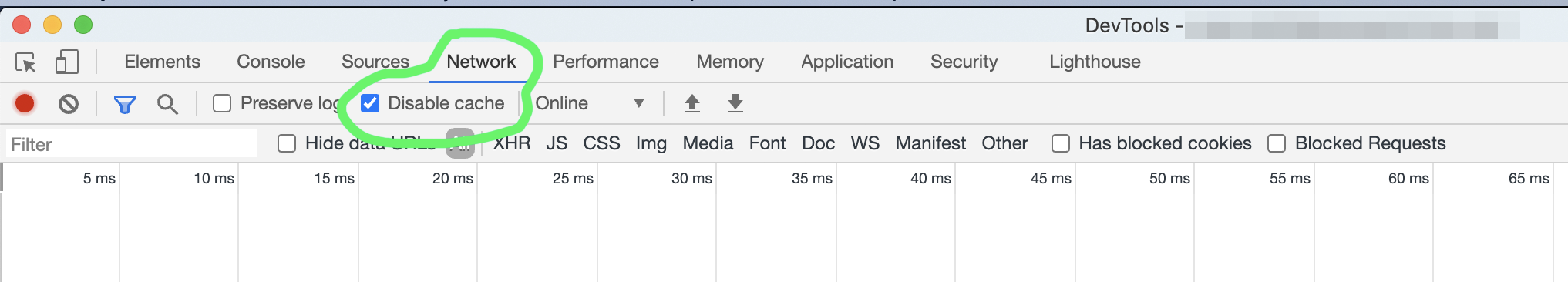This screenshot has width=1568, height=282.
Task: Import HAR file with upload arrow icon
Action: [x=692, y=103]
